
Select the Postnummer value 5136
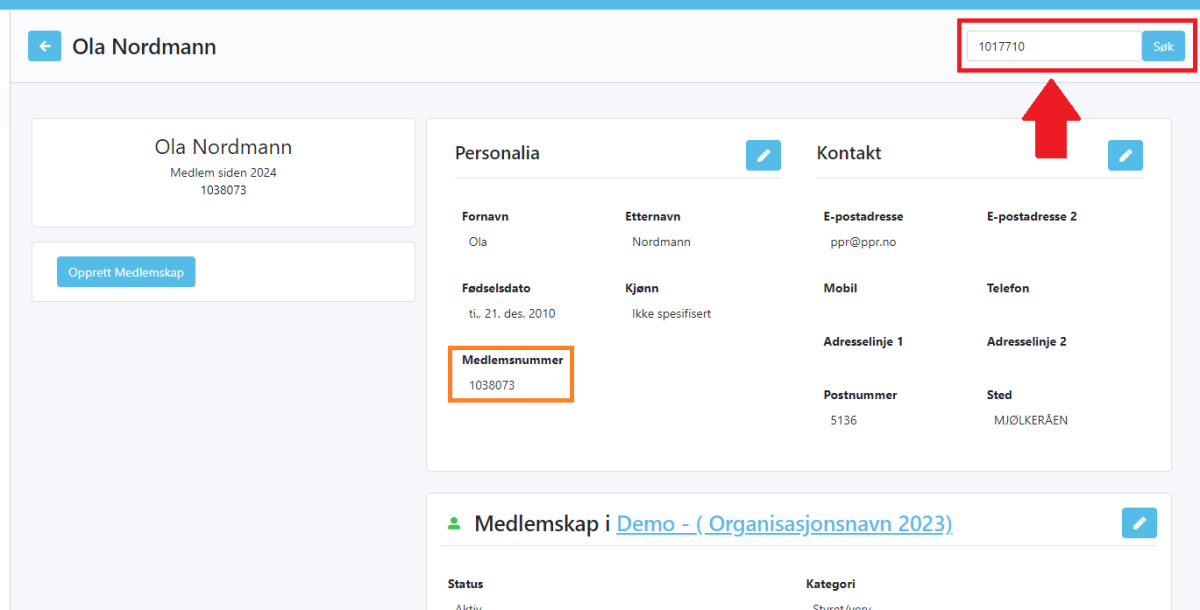[843, 420]
